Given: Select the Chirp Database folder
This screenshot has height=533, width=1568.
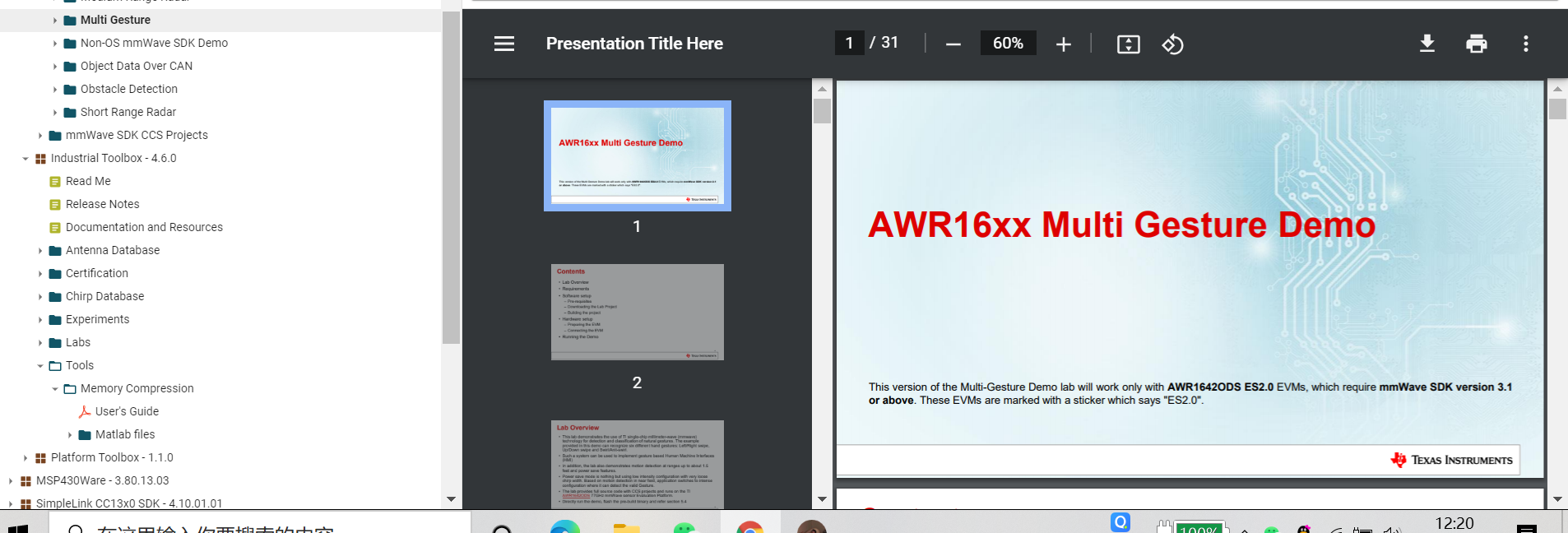Looking at the screenshot, I should pyautogui.click(x=104, y=296).
